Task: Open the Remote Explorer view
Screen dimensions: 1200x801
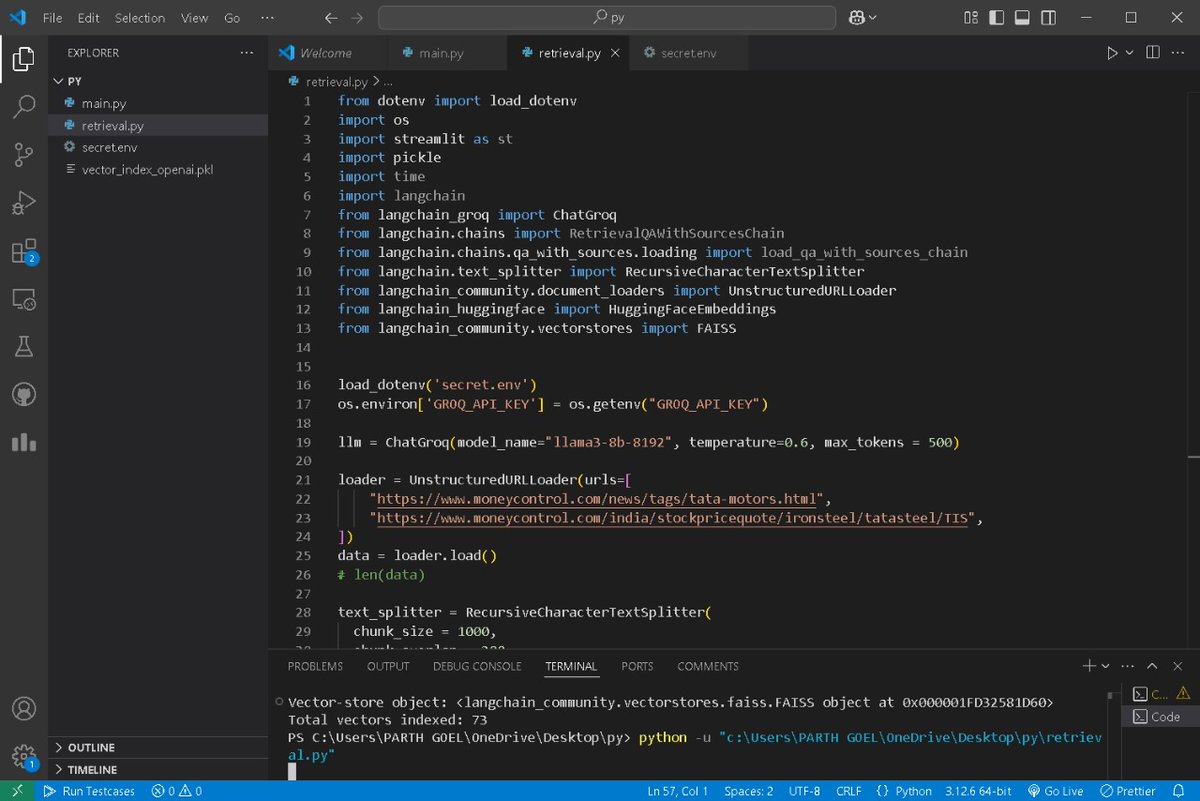Action: click(24, 298)
